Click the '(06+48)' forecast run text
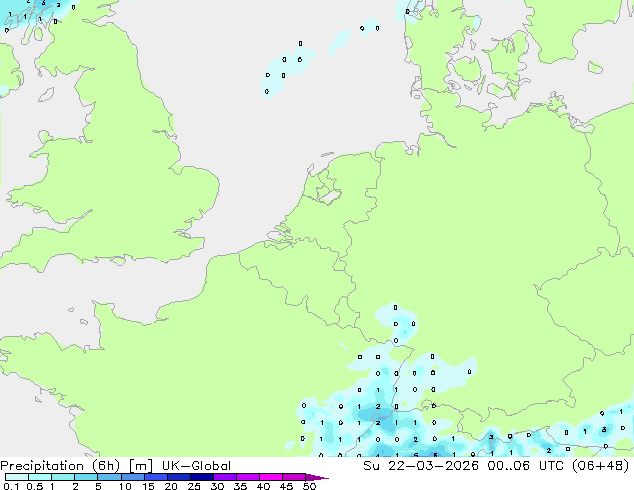Image resolution: width=634 pixels, height=490 pixels. pos(601,466)
